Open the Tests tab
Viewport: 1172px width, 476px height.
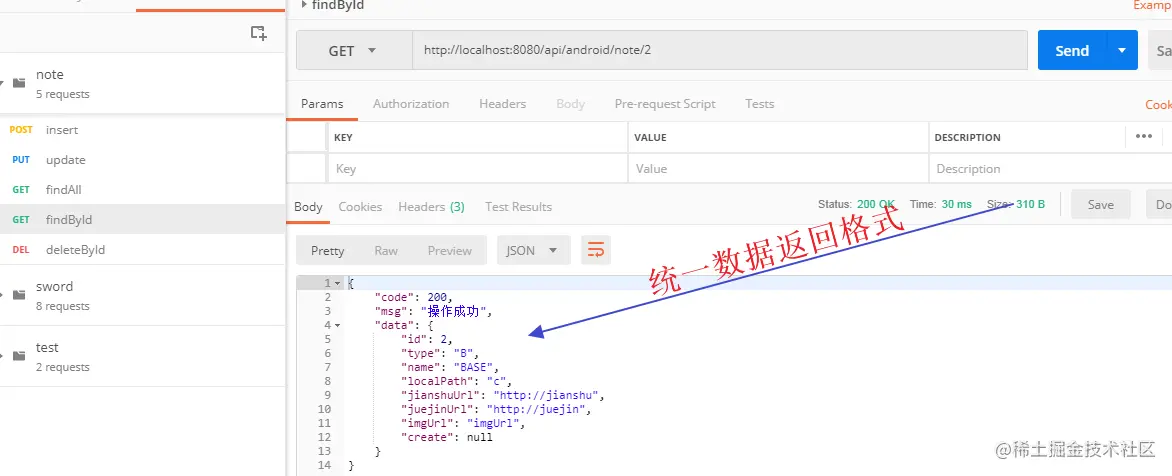coord(759,104)
